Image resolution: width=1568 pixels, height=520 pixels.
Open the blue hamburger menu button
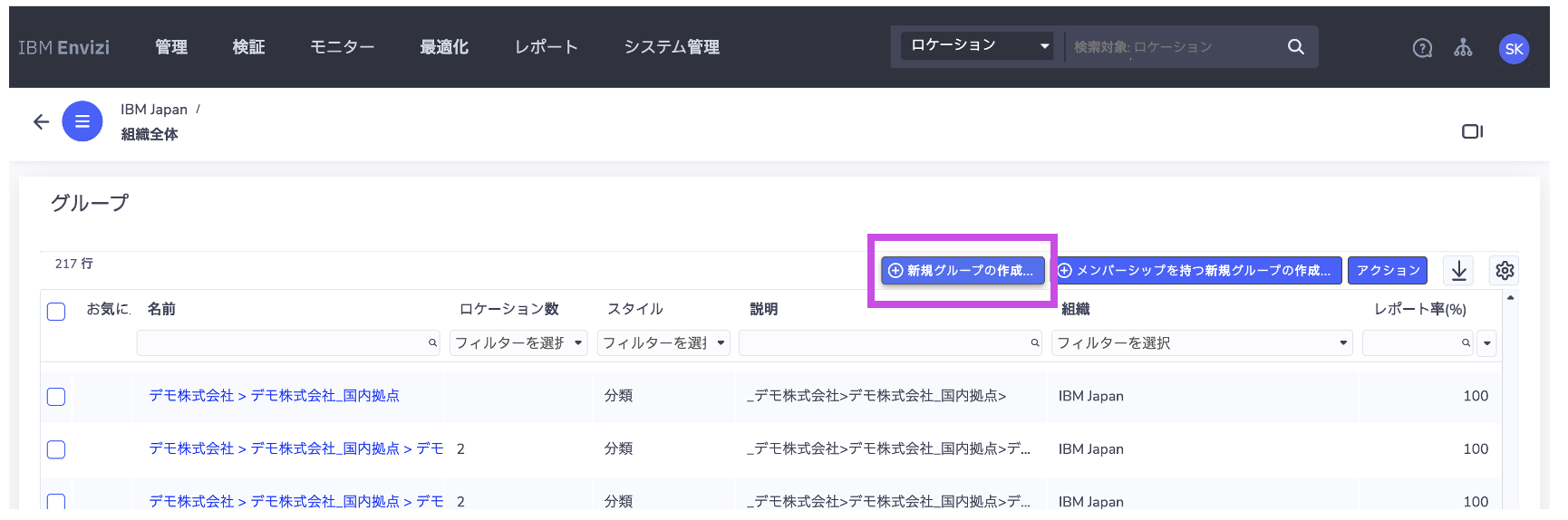82,121
